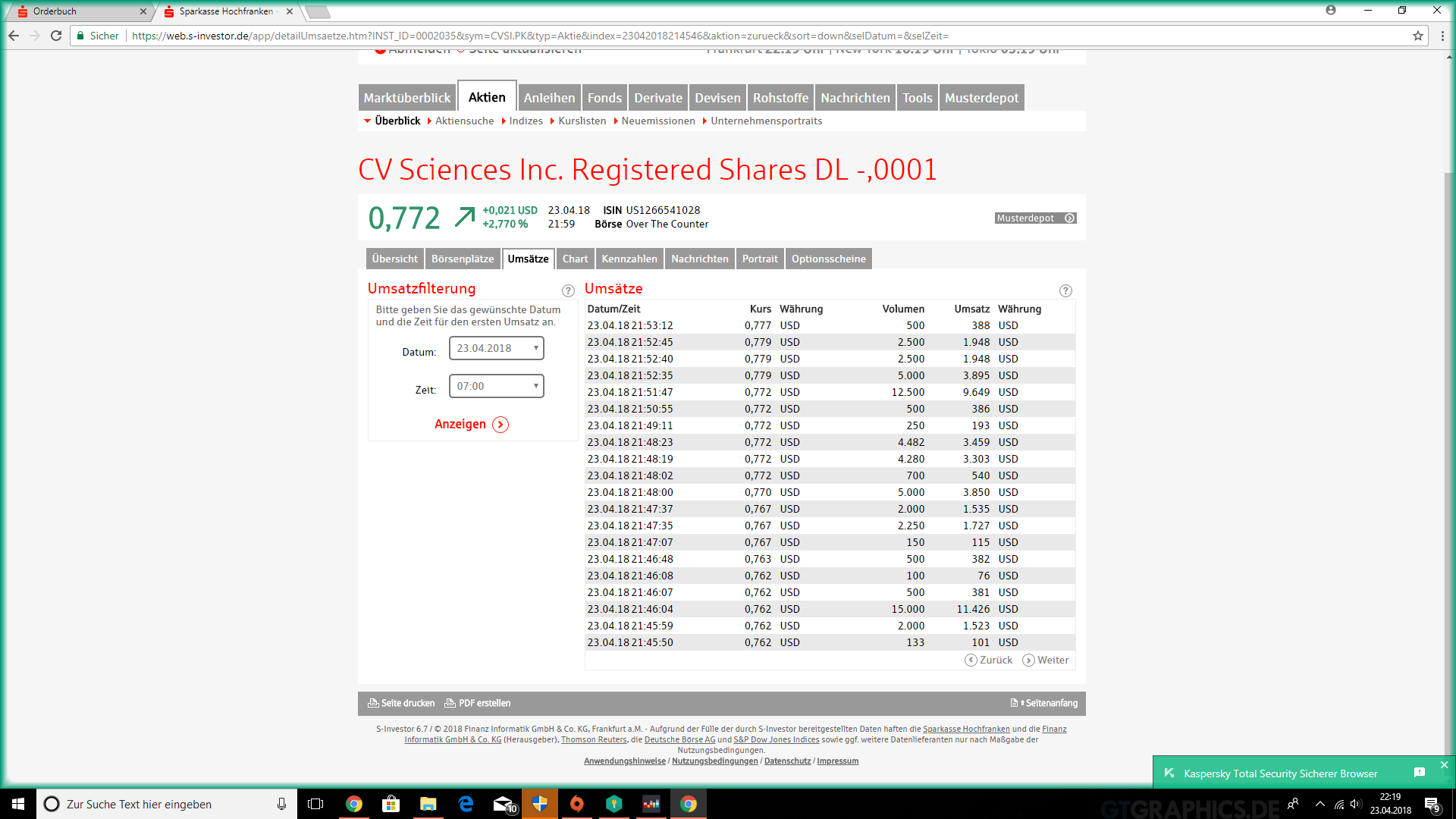Open the Datum dropdown 23.04.2018
This screenshot has width=1456, height=819.
tap(497, 348)
